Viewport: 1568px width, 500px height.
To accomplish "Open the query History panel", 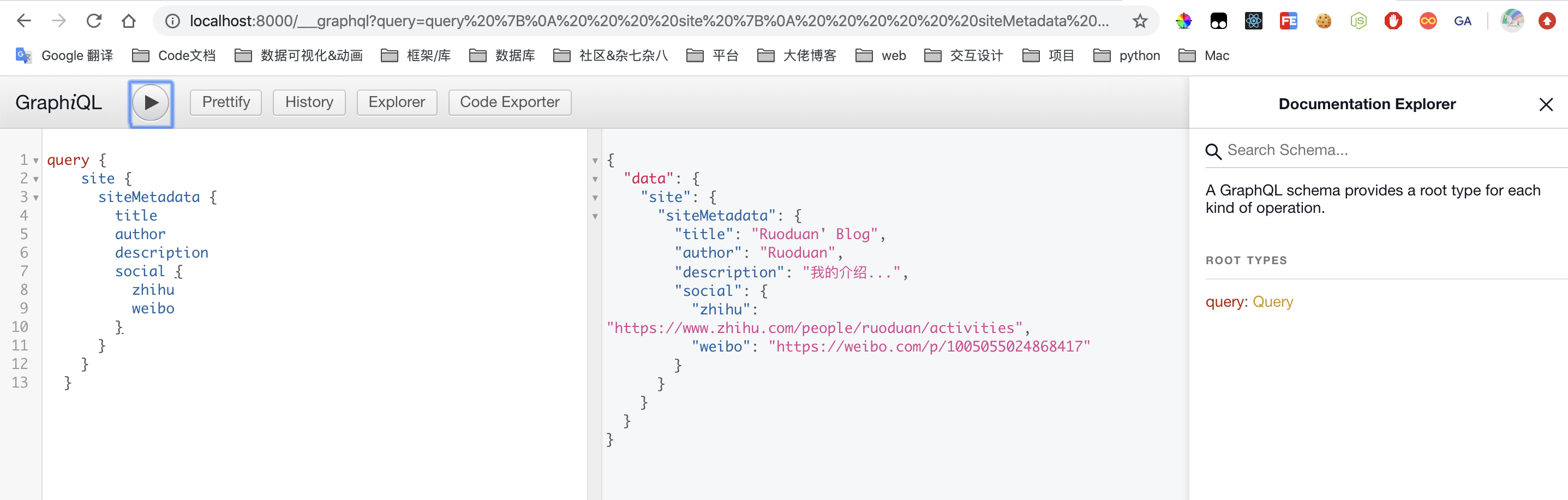I will pos(309,102).
